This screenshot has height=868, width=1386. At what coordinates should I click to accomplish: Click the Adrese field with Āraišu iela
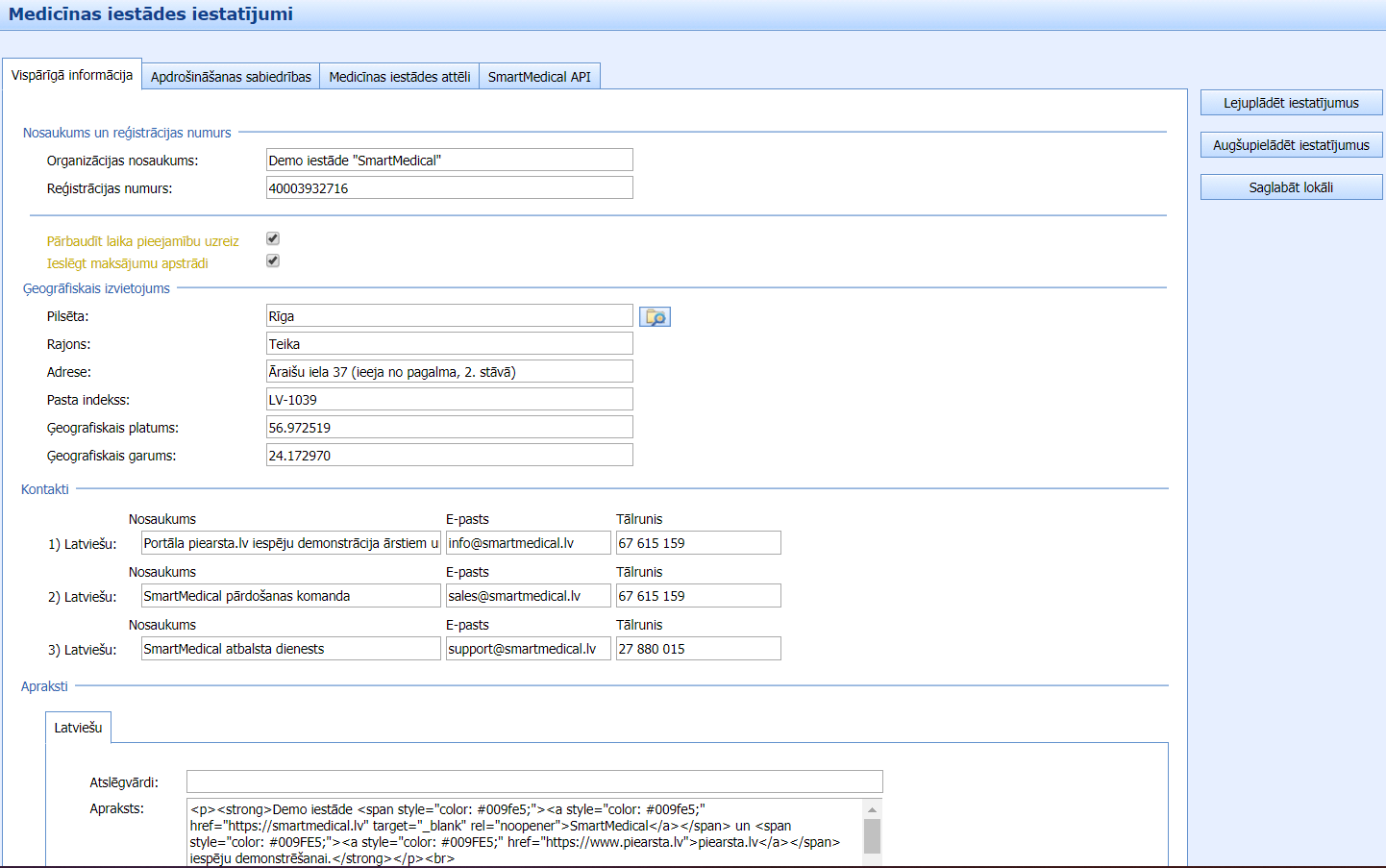(x=449, y=372)
